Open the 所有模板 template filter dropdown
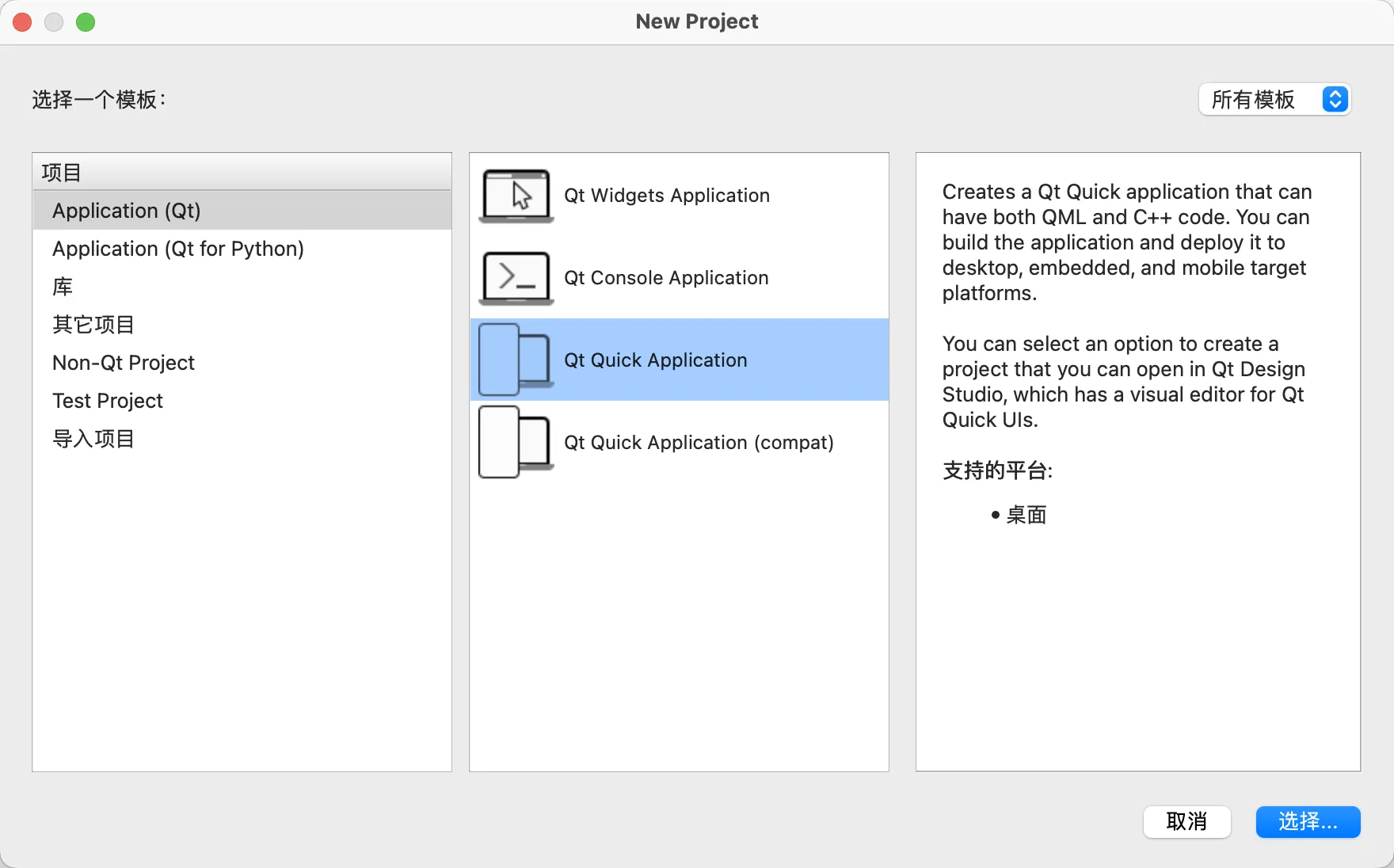The image size is (1394, 868). (x=1274, y=99)
